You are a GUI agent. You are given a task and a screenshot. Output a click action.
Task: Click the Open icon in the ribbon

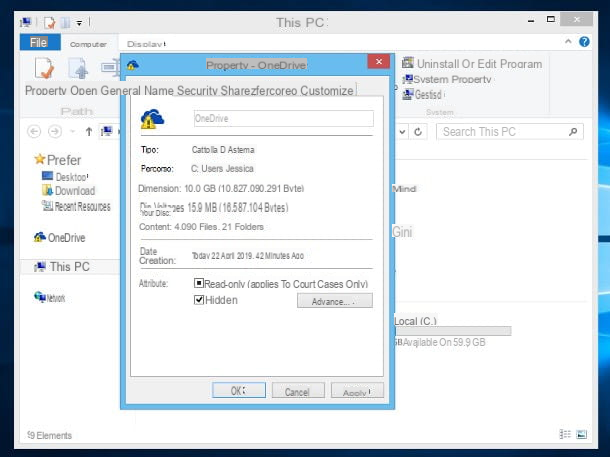point(78,68)
